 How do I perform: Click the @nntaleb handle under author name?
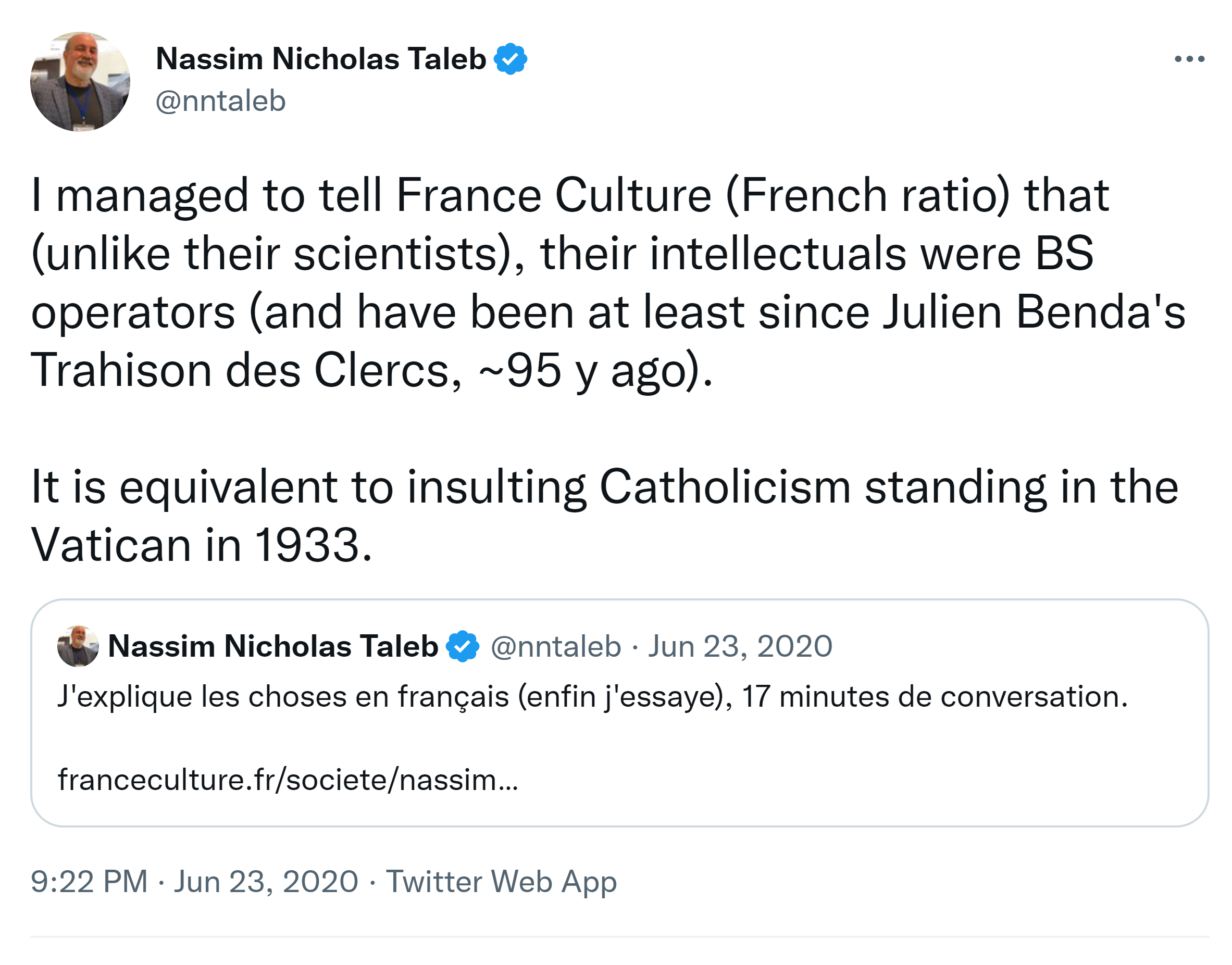click(x=220, y=101)
